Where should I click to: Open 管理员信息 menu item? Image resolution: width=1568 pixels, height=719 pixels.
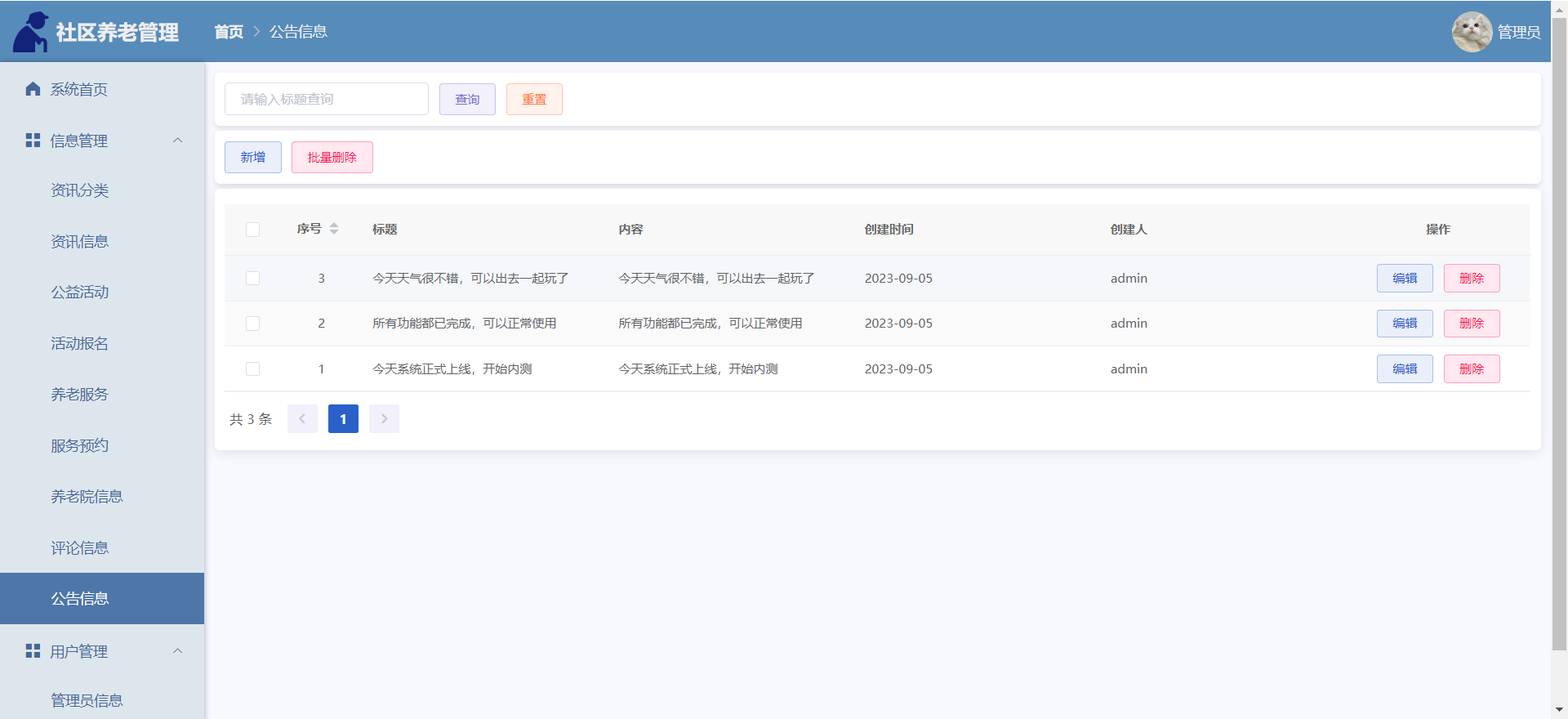click(x=102, y=700)
